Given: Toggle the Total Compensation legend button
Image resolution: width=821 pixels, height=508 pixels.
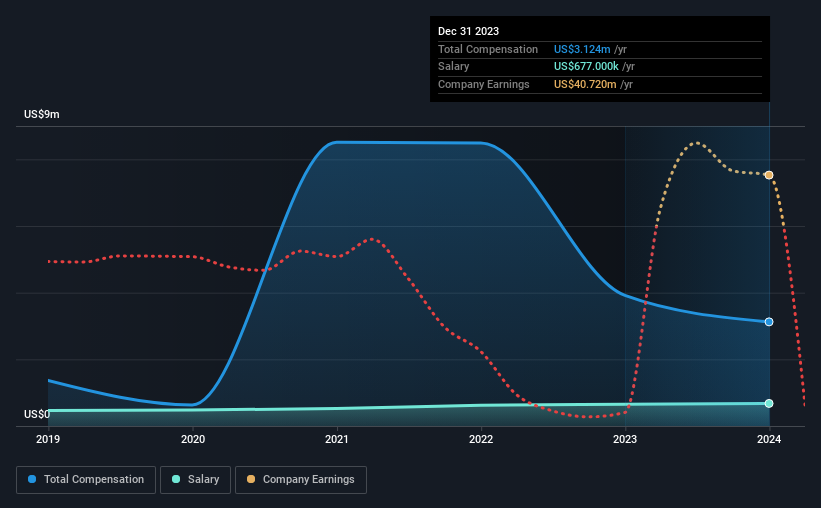Looking at the screenshot, I should 86,480.
